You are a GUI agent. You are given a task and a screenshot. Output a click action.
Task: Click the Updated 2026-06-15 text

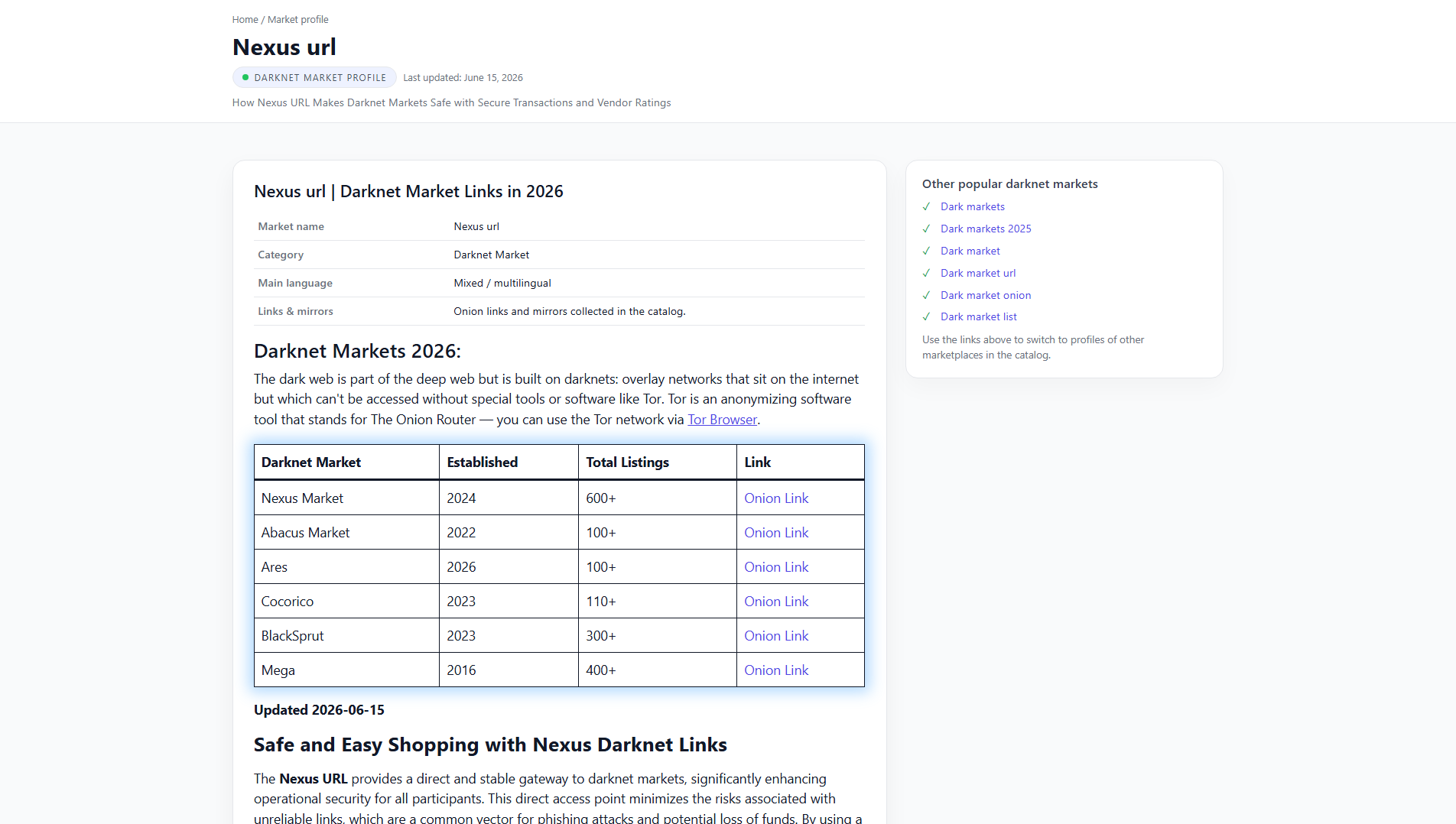point(319,710)
